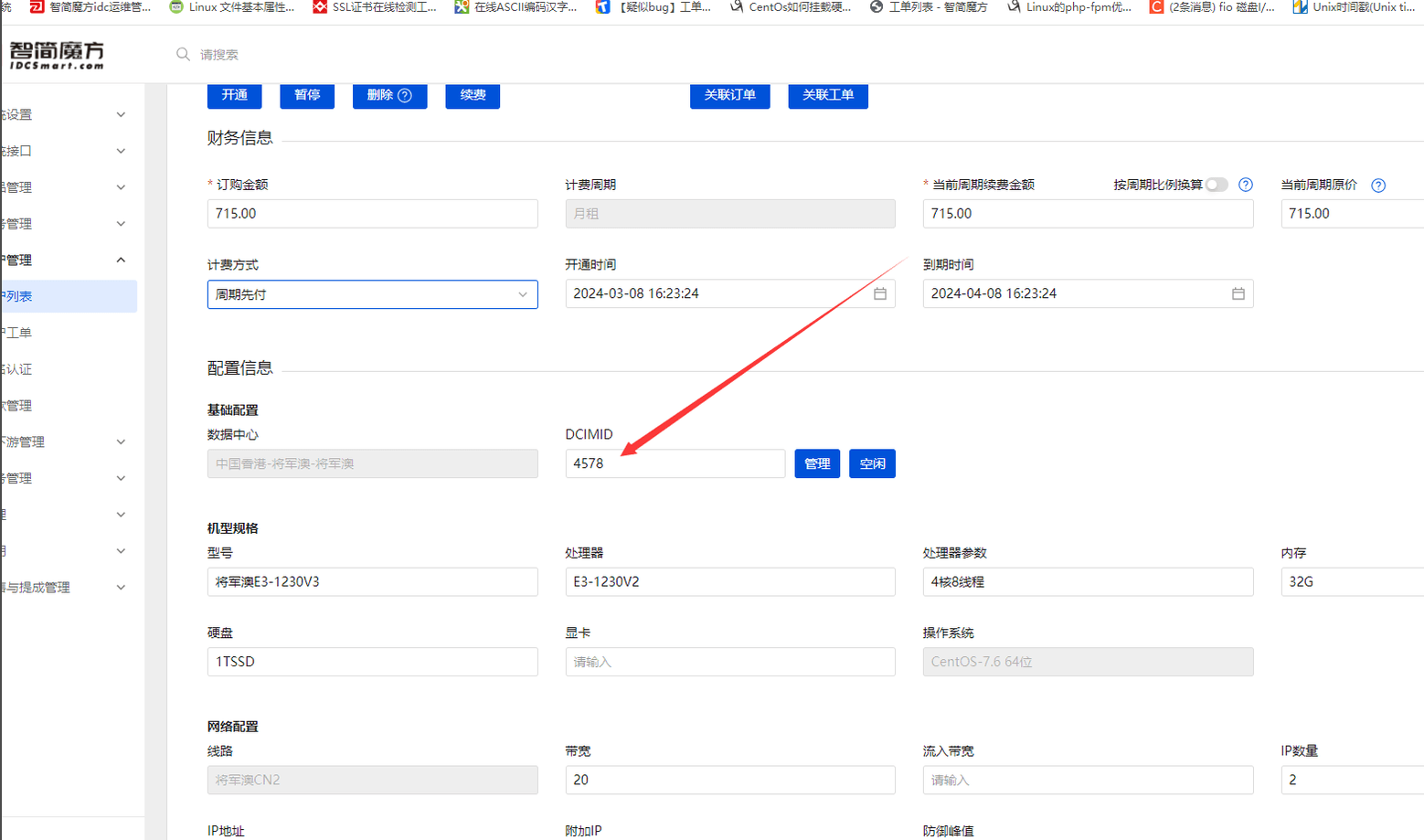Click the 当前周期续费金额 input field
The image size is (1424, 840).
tap(1088, 213)
